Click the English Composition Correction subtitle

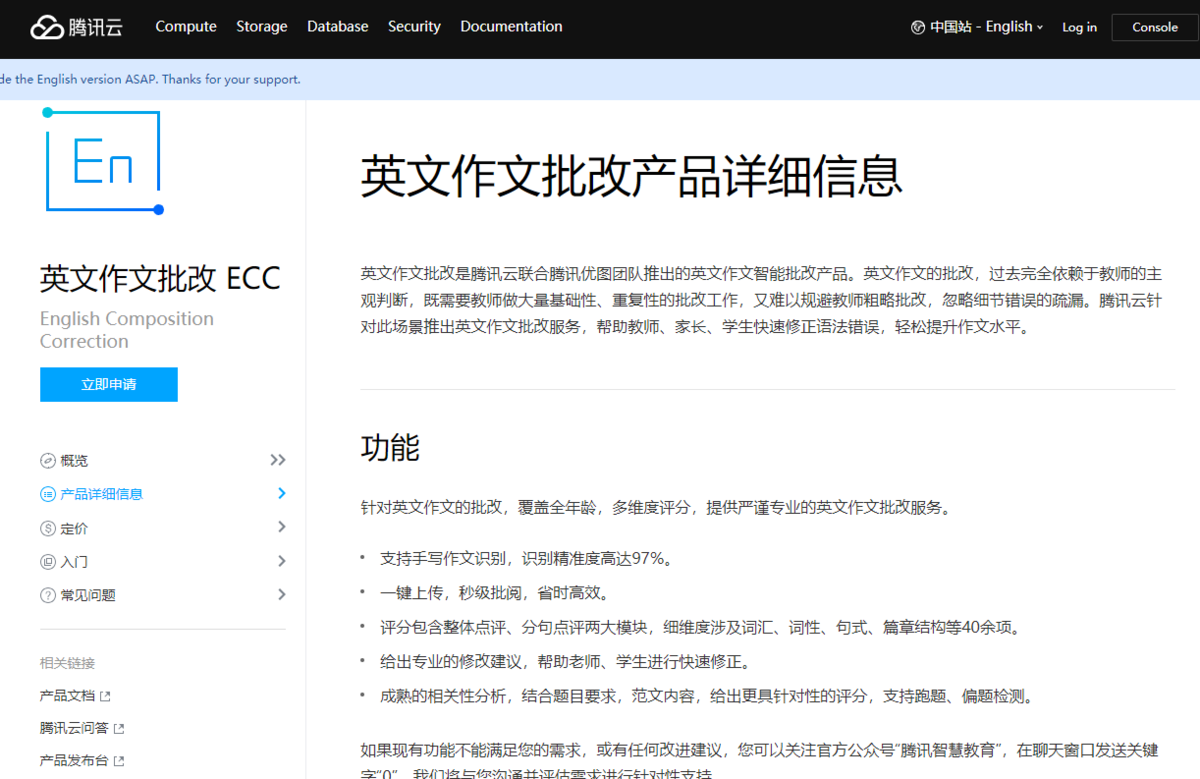127,330
